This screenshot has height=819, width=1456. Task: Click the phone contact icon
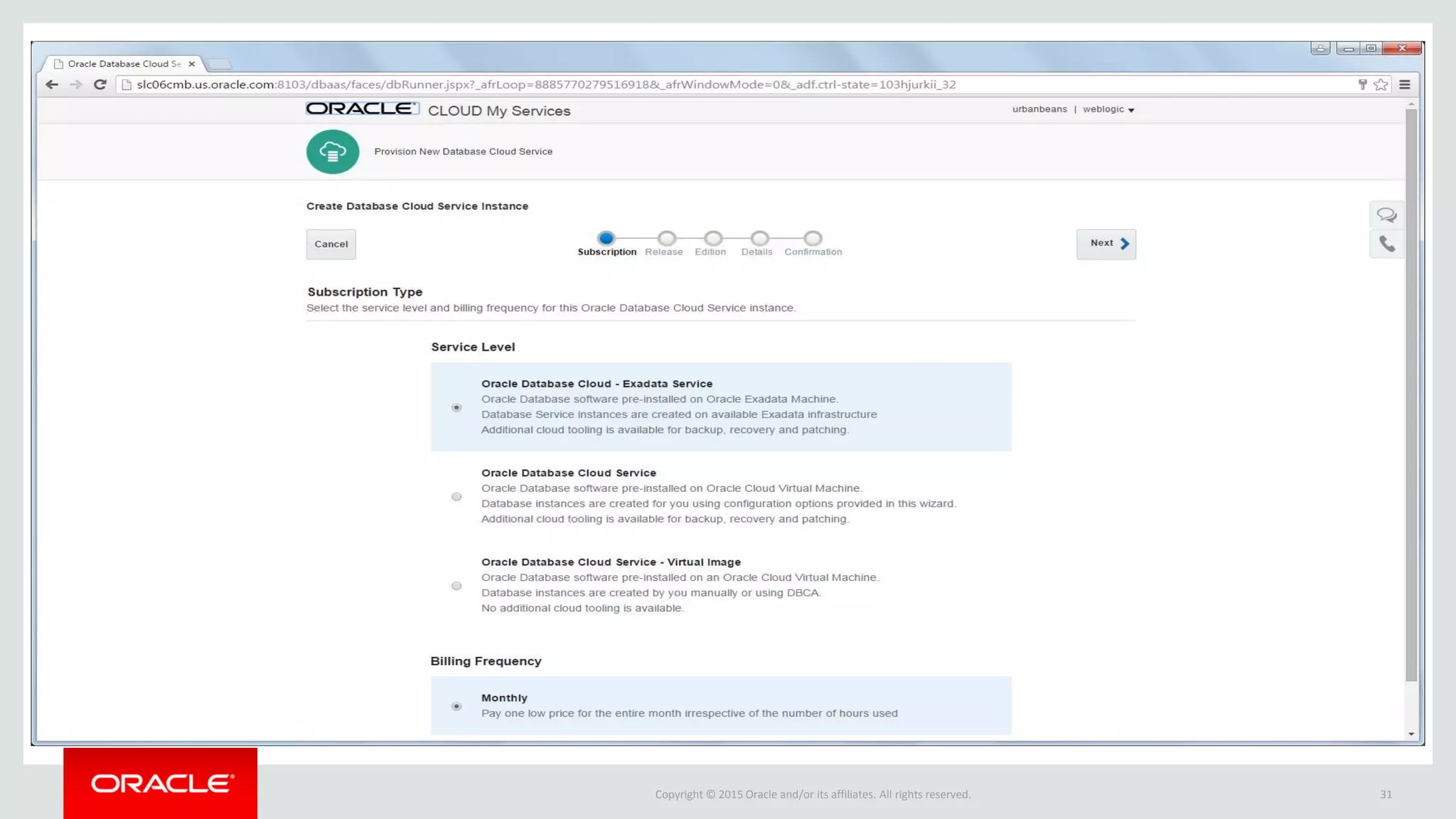[x=1386, y=244]
